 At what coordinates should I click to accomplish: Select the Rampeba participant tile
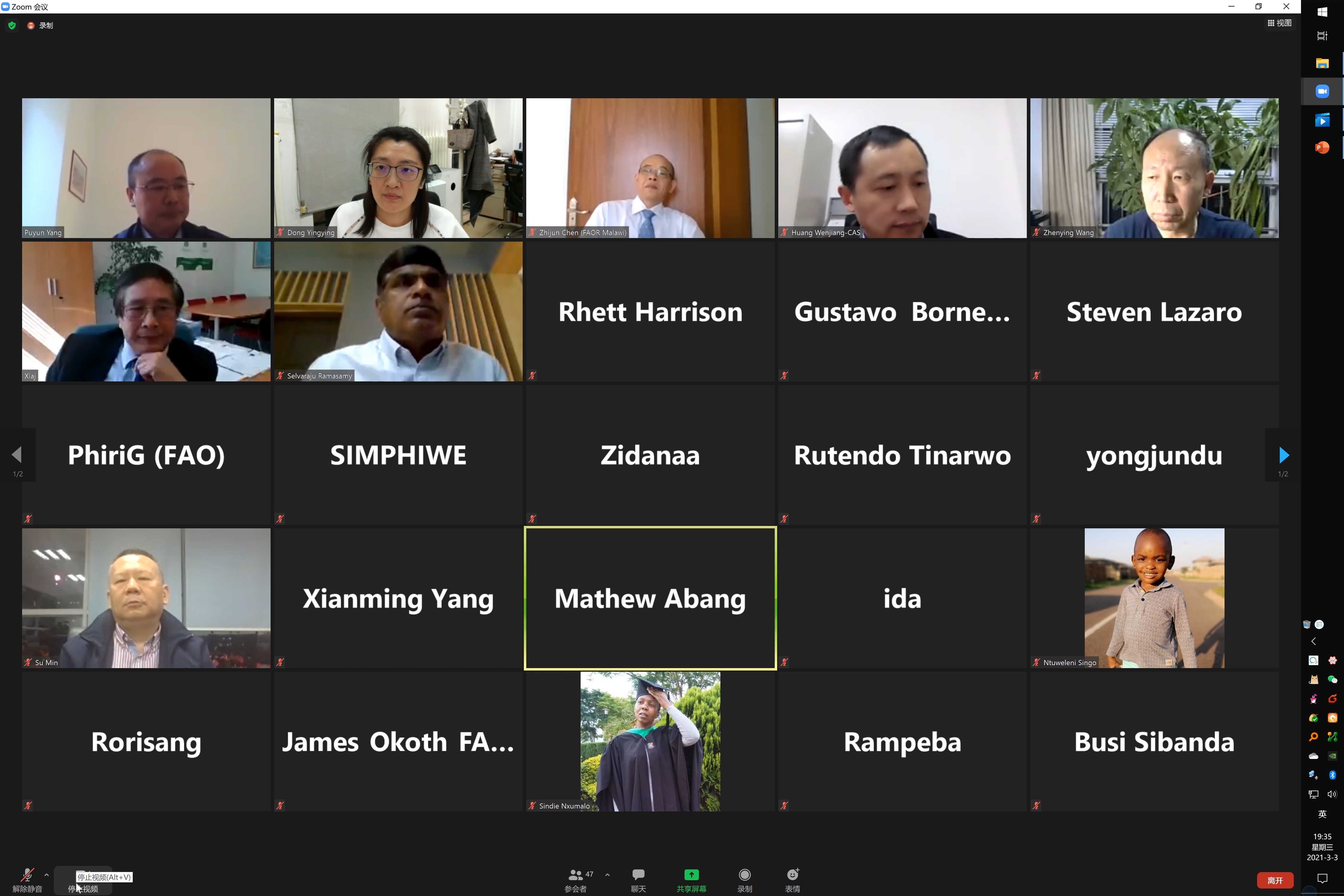click(902, 742)
